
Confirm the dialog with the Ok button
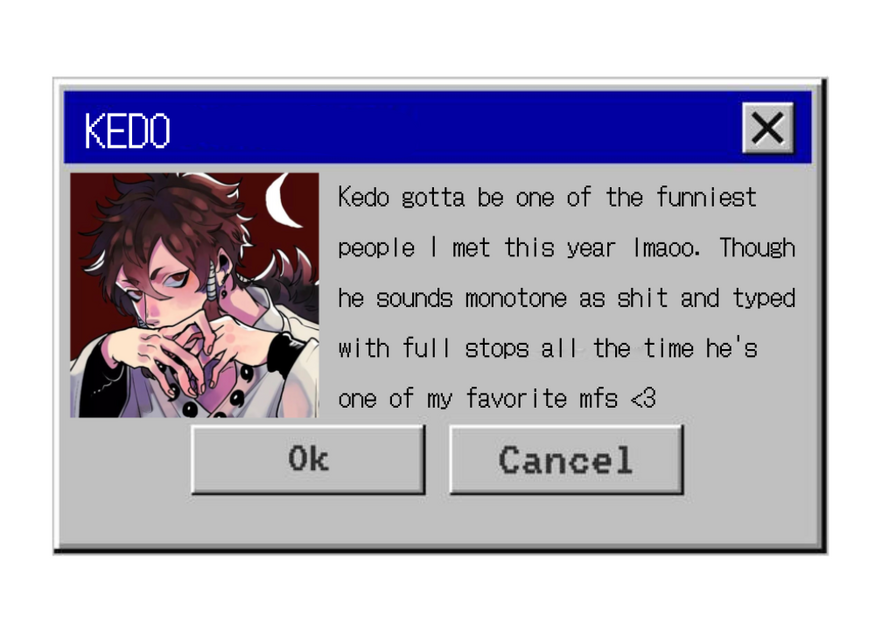[x=308, y=459]
